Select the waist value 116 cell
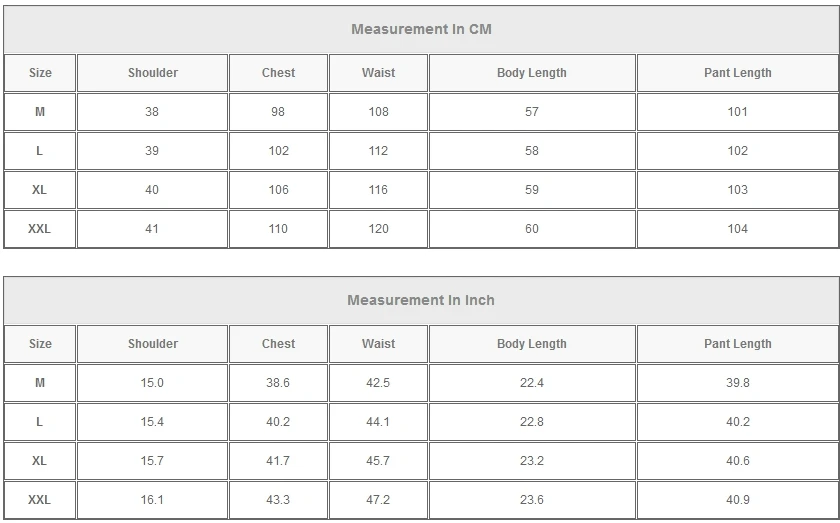The width and height of the screenshot is (840, 523). 378,190
